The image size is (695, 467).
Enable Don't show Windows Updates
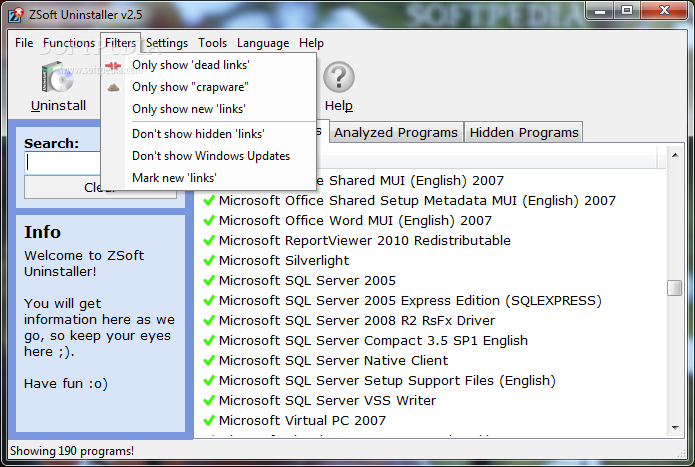point(208,156)
